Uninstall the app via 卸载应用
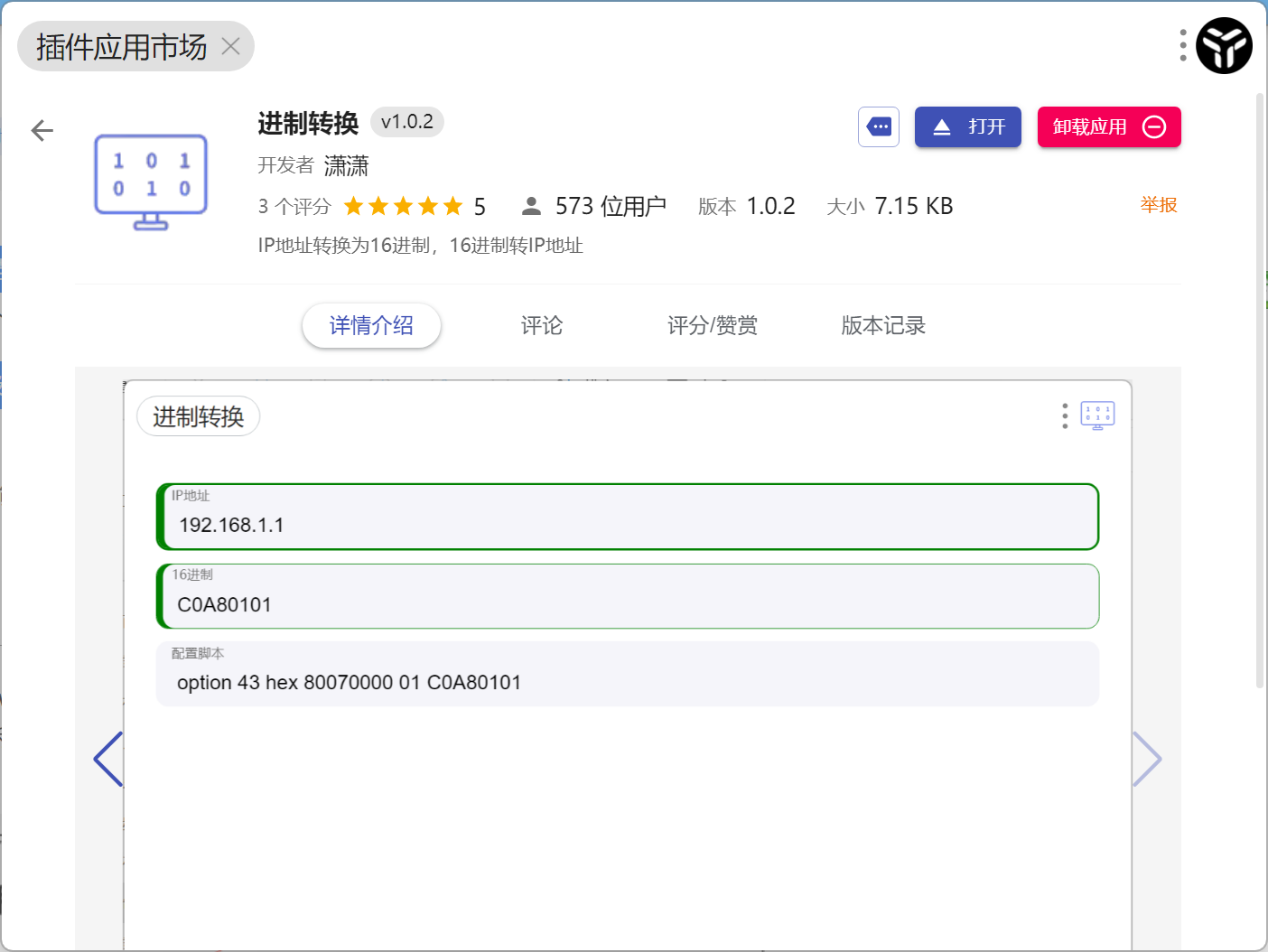The image size is (1268, 952). (1108, 127)
